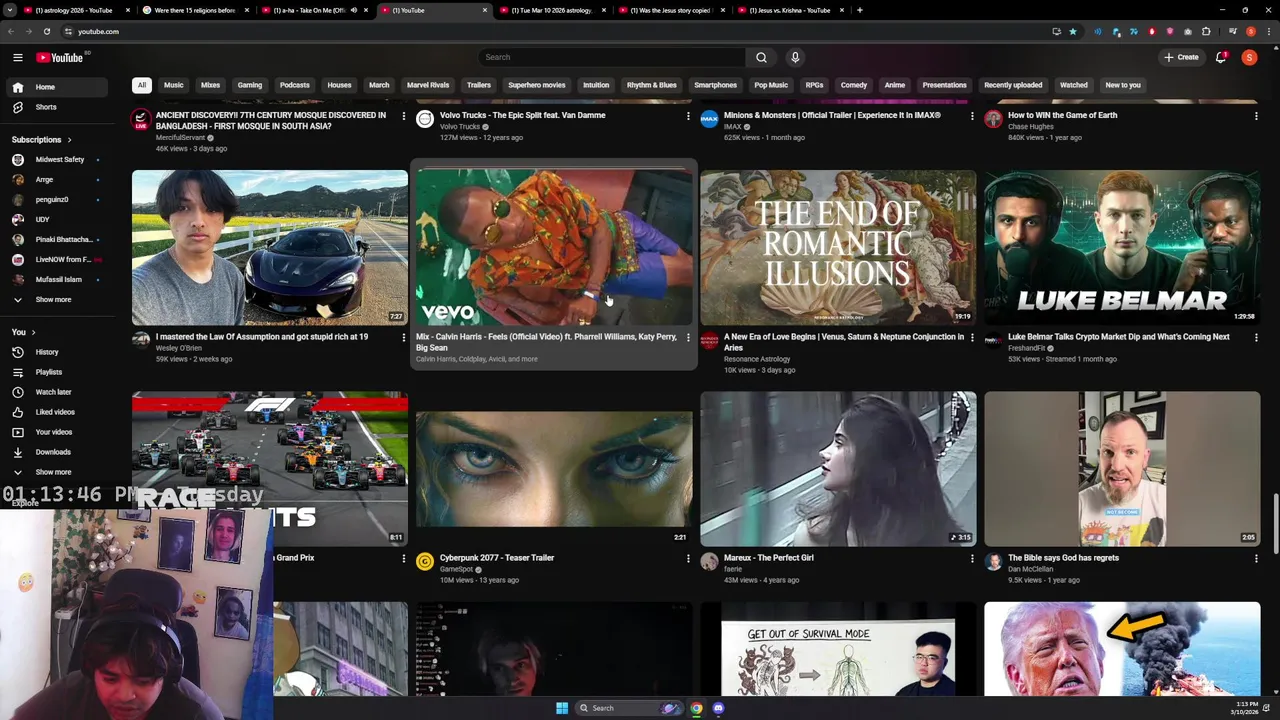Start voice search with microphone icon
Screen dimensions: 1280x720
tap(795, 57)
